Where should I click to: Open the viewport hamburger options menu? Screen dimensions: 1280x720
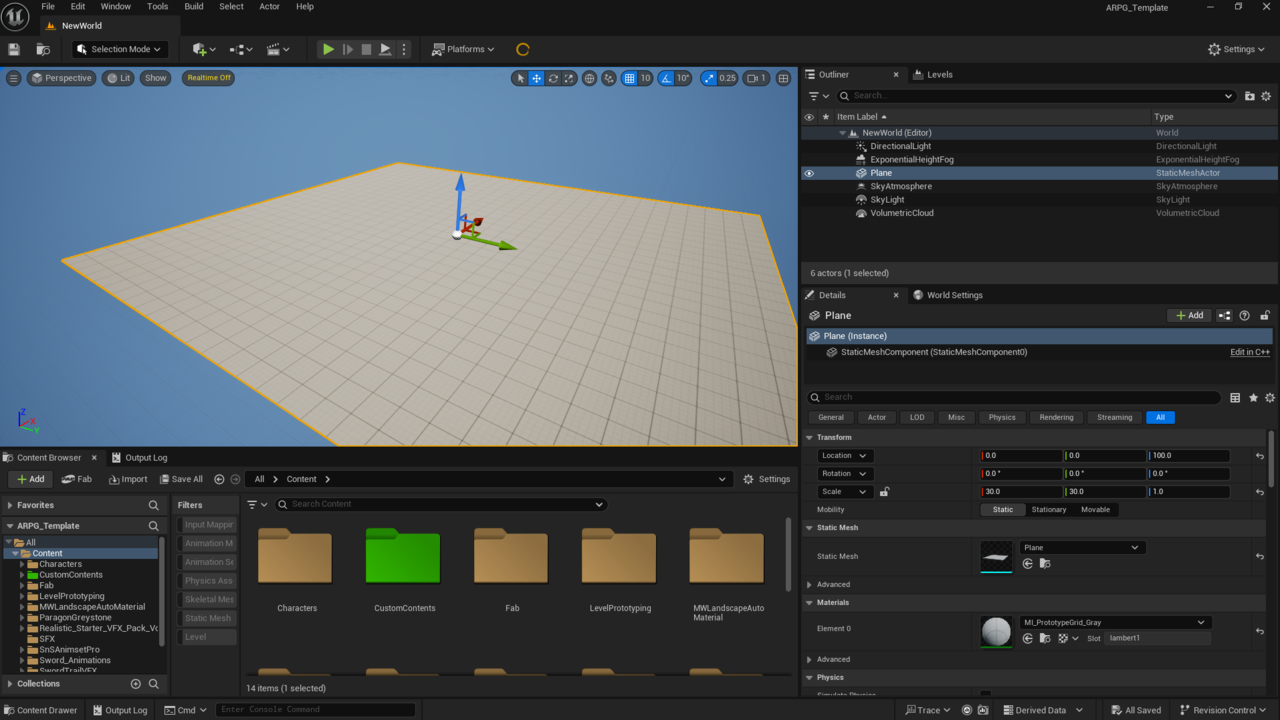14,78
